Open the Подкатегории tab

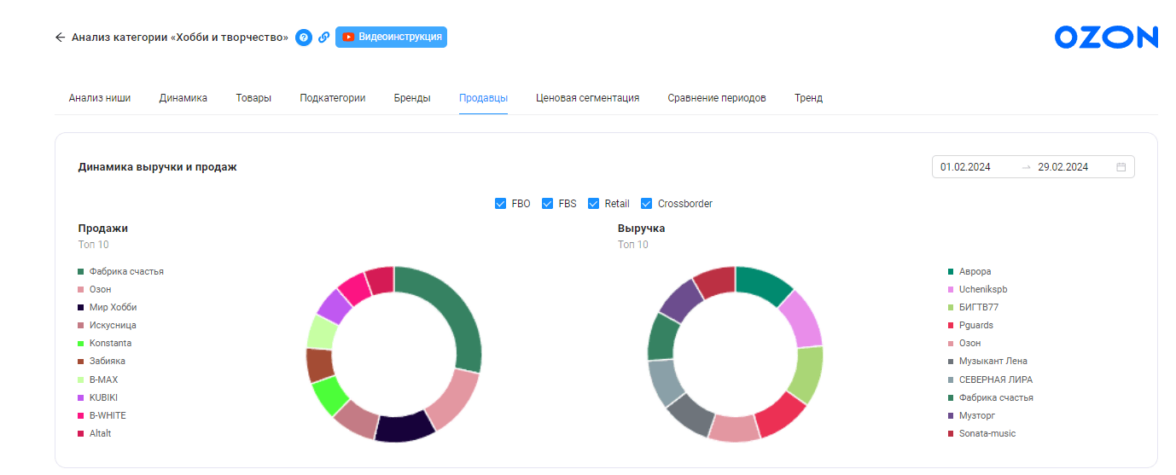tap(332, 98)
